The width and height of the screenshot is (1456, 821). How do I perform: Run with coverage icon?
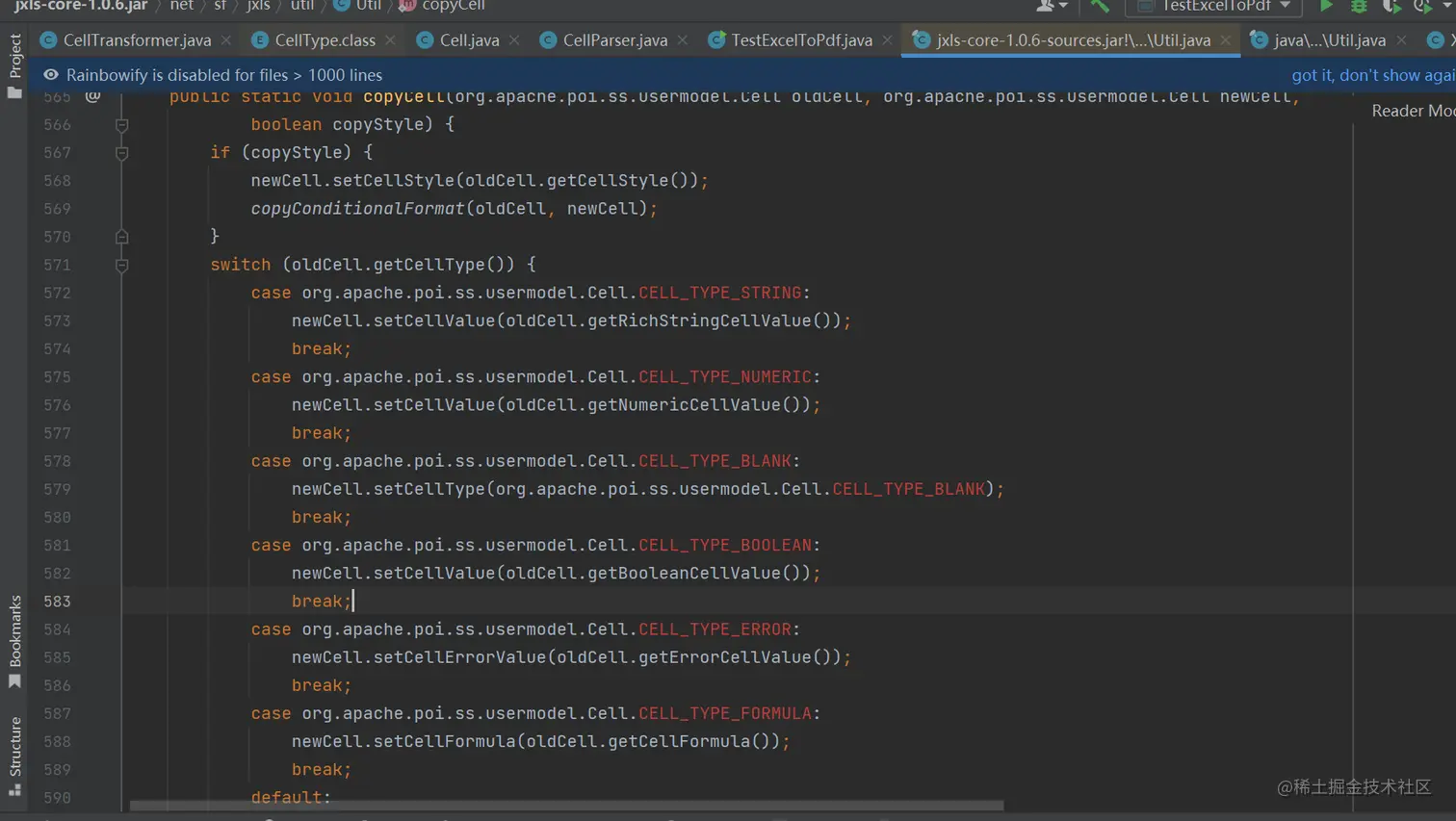coord(1391,6)
